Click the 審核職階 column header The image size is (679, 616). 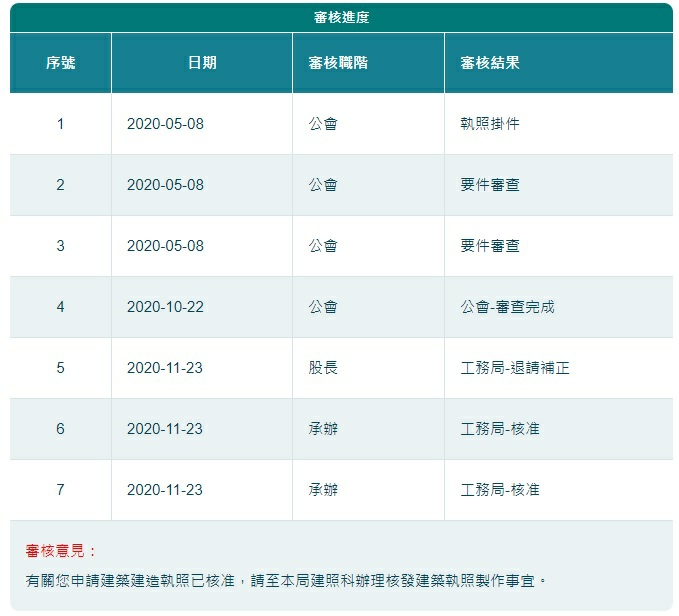(x=369, y=63)
